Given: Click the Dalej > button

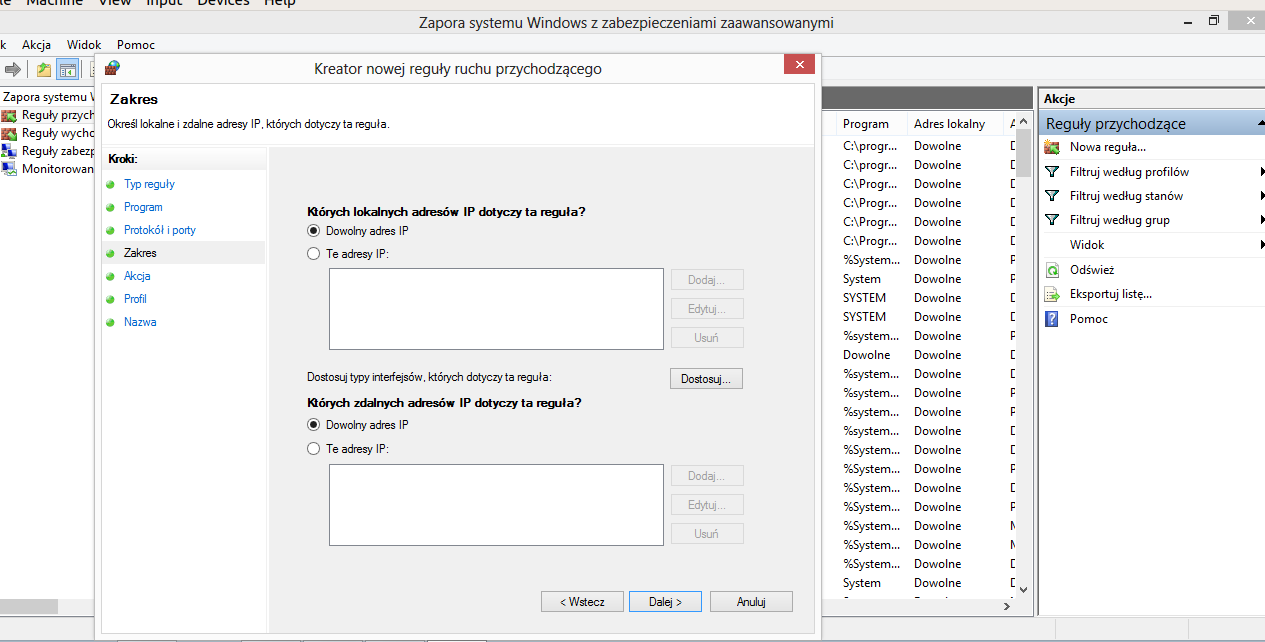Looking at the screenshot, I should coord(665,602).
